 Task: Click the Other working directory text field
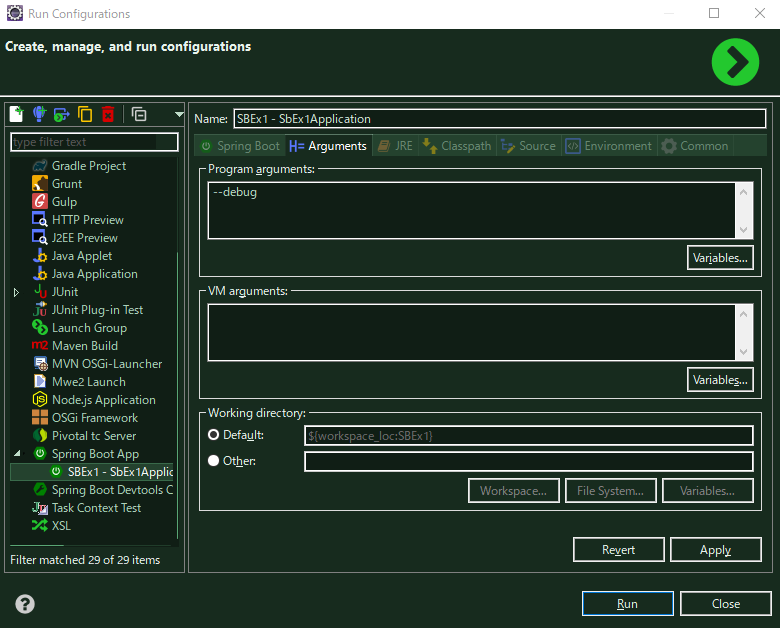coord(529,461)
